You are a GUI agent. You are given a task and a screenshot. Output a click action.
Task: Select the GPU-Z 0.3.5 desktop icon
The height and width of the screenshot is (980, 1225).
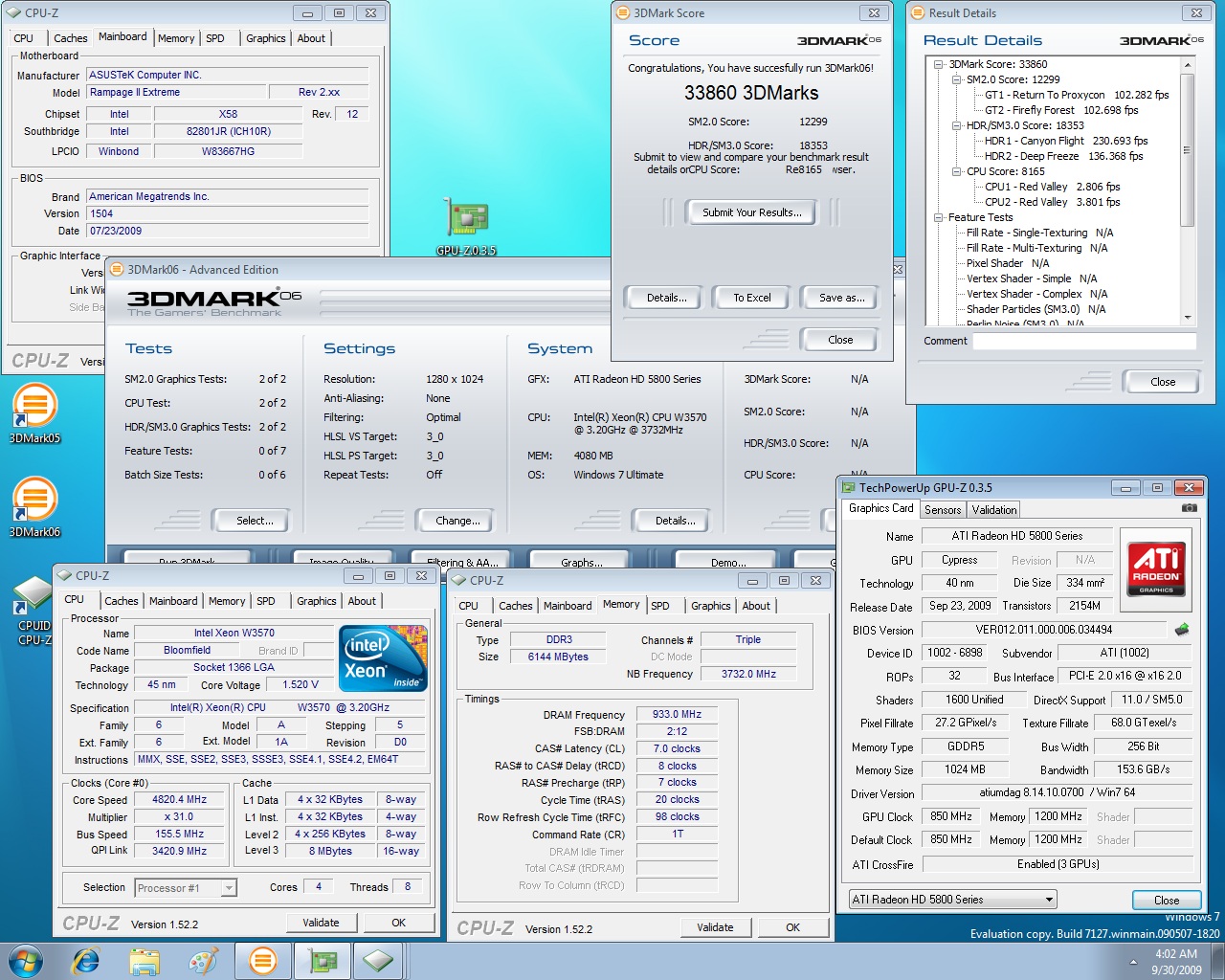point(466,227)
